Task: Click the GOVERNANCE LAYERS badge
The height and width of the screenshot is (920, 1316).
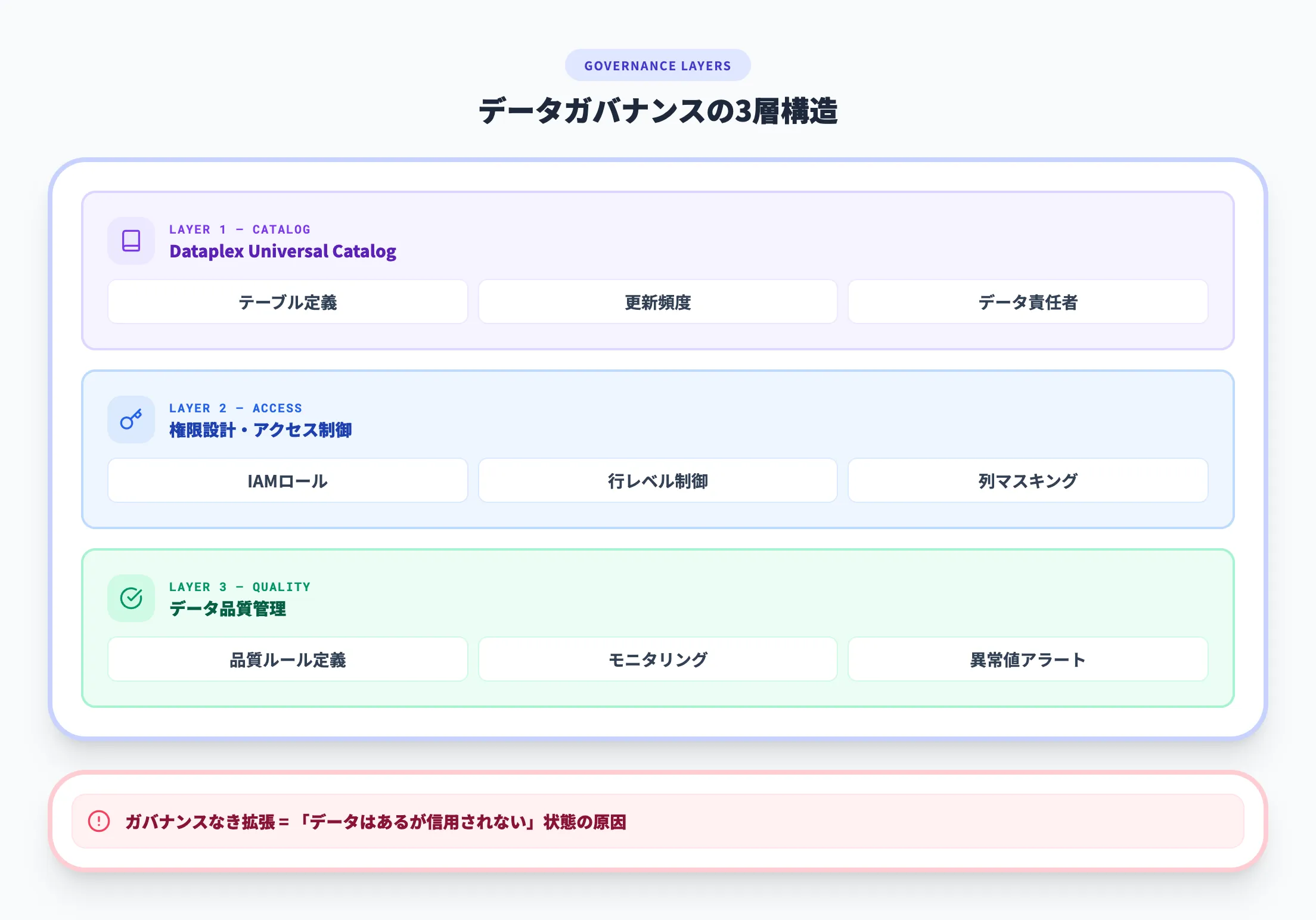Action: pyautogui.click(x=657, y=65)
